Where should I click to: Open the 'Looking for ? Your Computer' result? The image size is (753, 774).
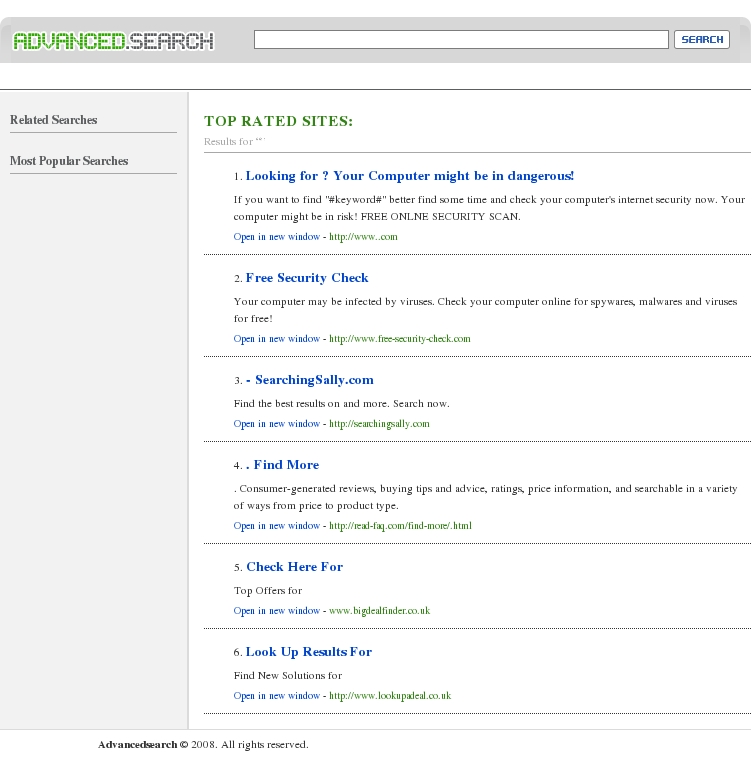click(410, 176)
